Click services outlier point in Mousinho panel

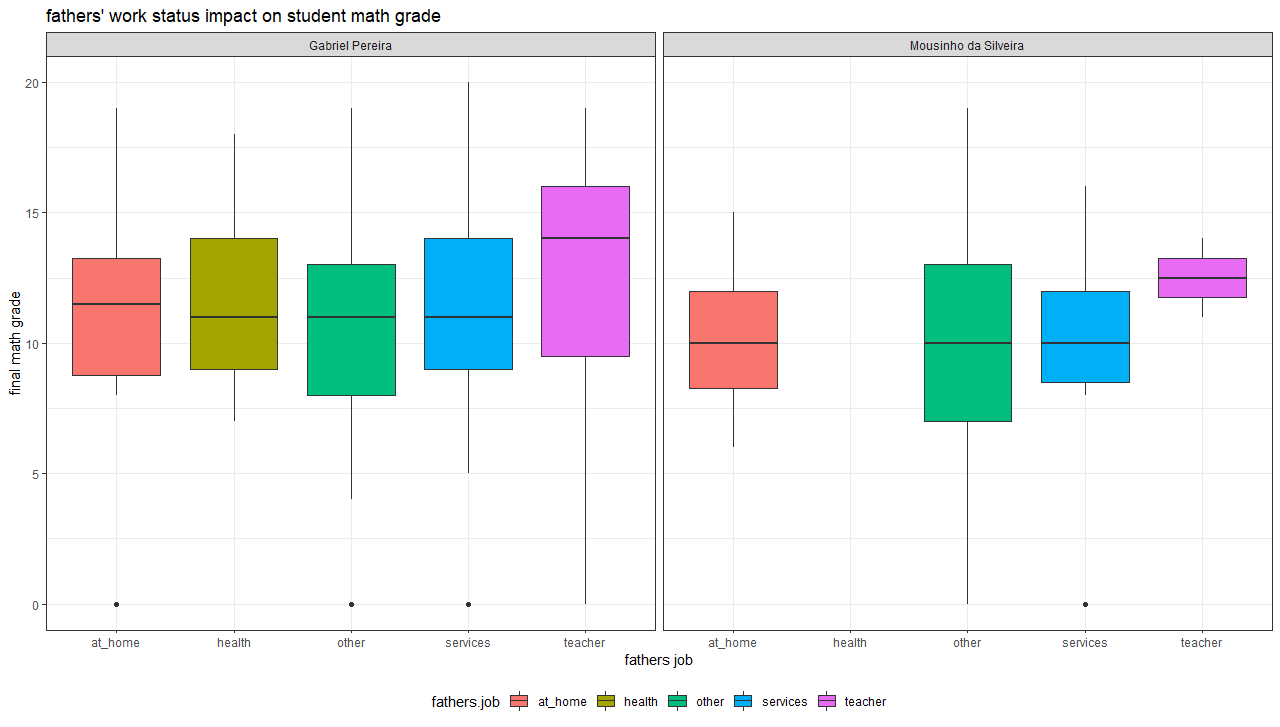point(1085,604)
